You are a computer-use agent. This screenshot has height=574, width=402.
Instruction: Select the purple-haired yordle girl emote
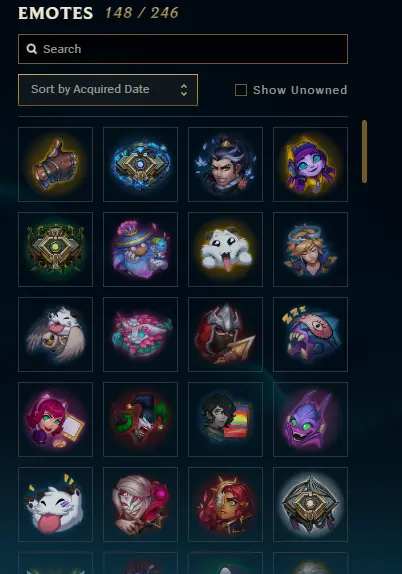click(x=310, y=164)
